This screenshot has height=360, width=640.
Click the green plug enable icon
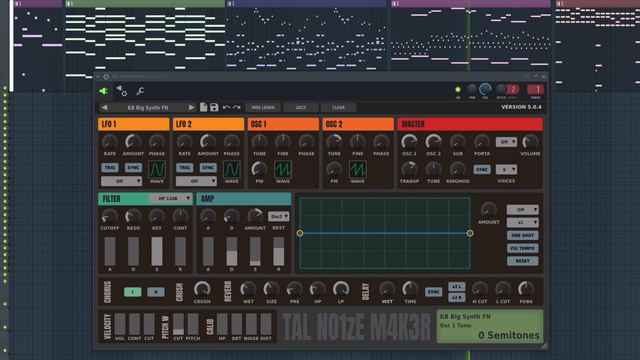(104, 91)
